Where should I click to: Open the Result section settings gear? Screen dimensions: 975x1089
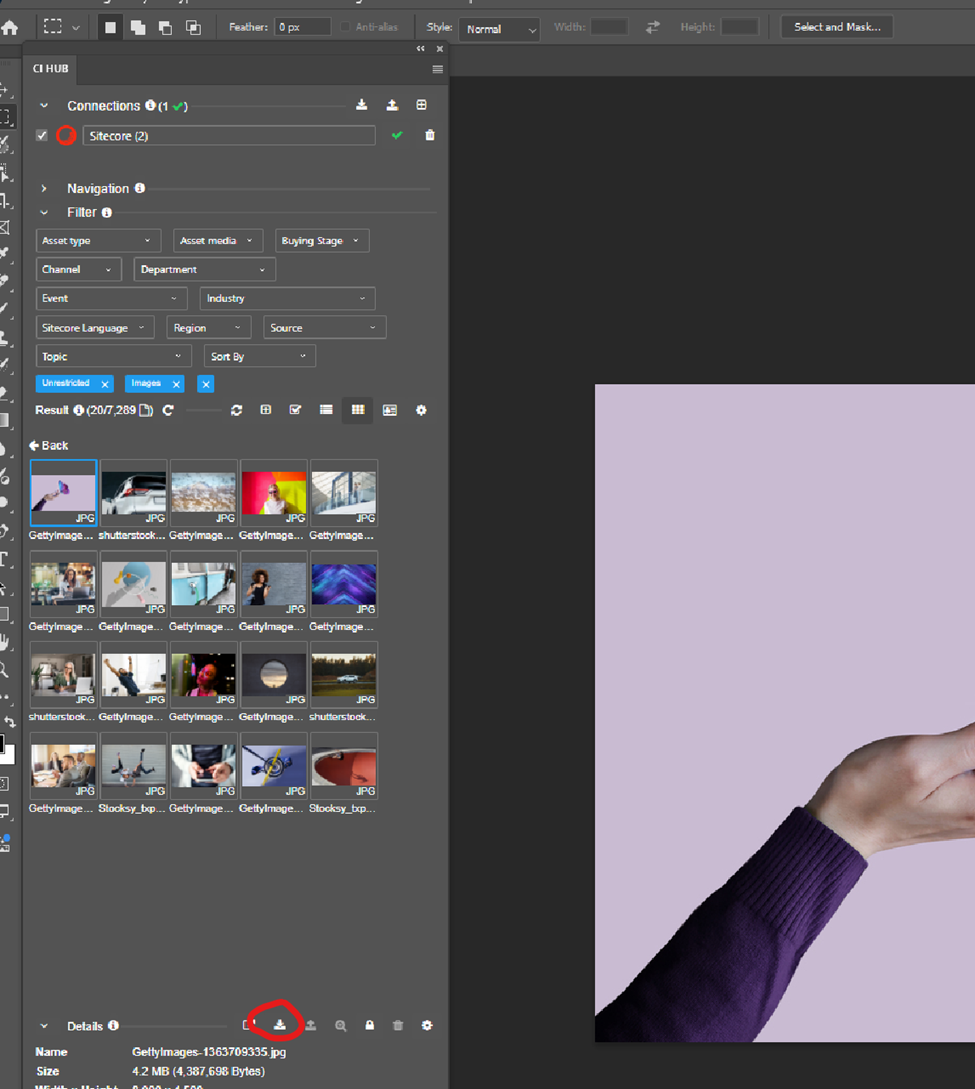(421, 410)
